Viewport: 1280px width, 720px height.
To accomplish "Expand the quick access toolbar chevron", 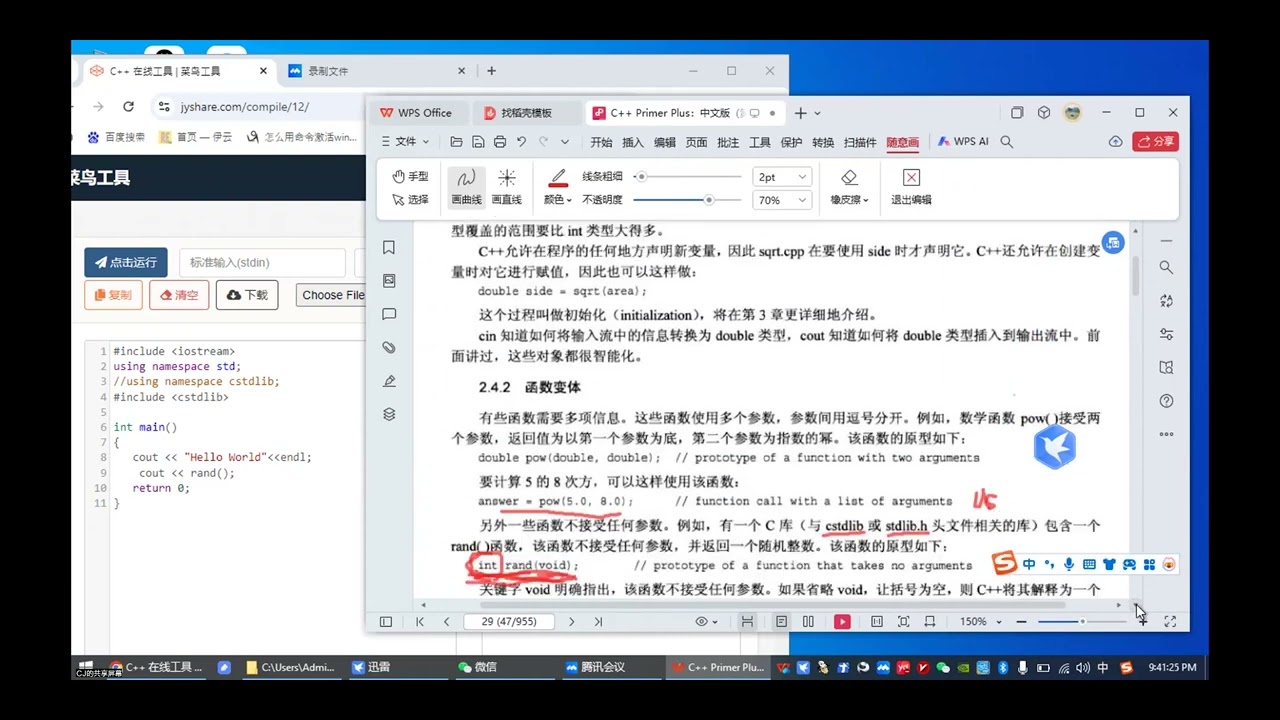I will 565,142.
